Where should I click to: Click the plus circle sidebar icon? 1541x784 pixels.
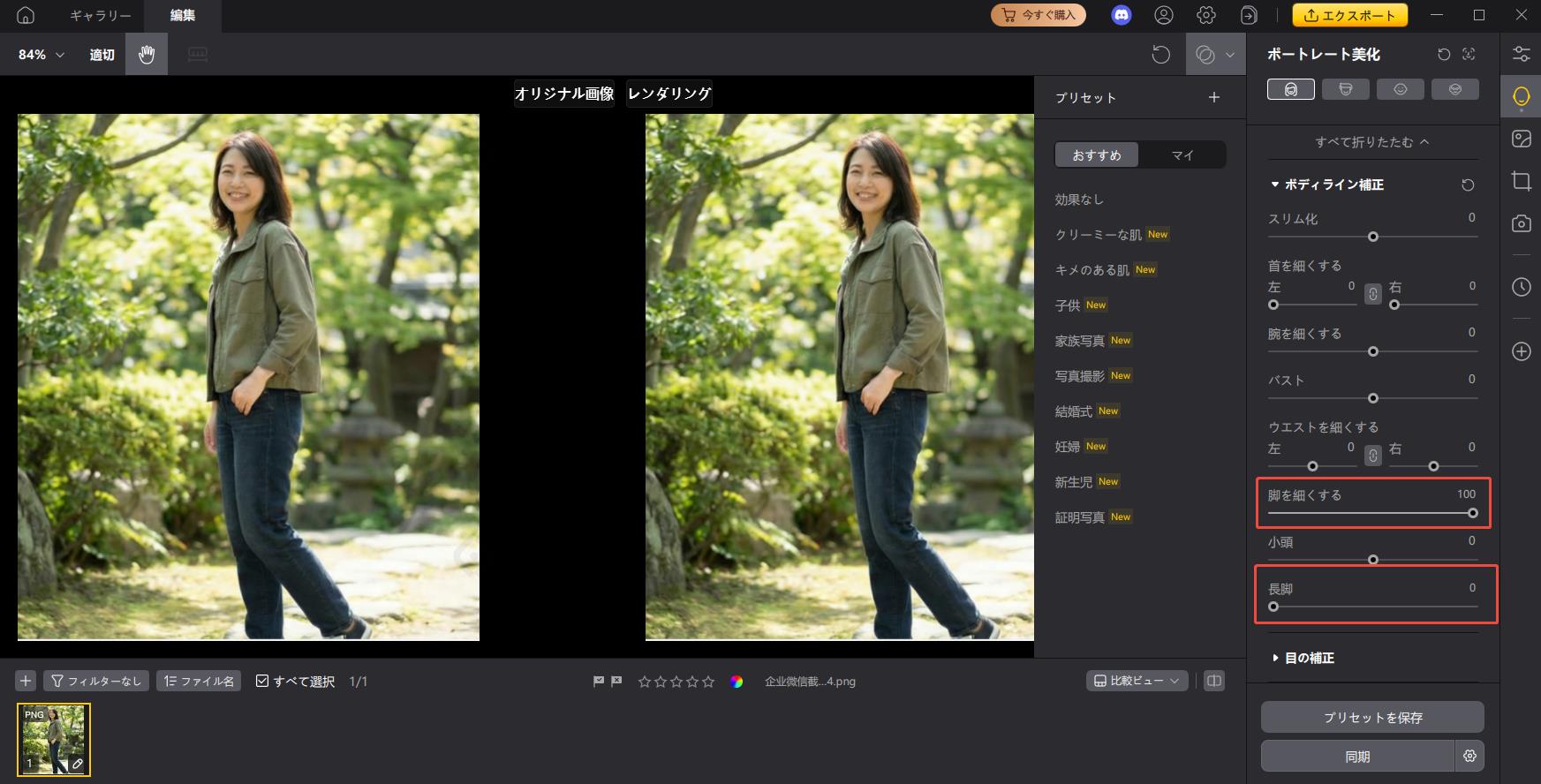point(1521,351)
